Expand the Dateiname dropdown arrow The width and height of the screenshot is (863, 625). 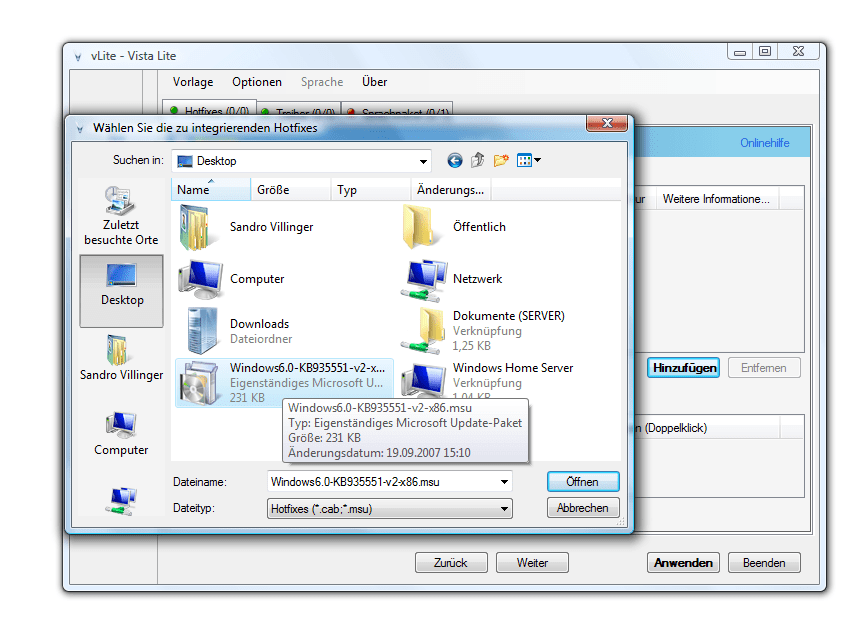[x=504, y=482]
